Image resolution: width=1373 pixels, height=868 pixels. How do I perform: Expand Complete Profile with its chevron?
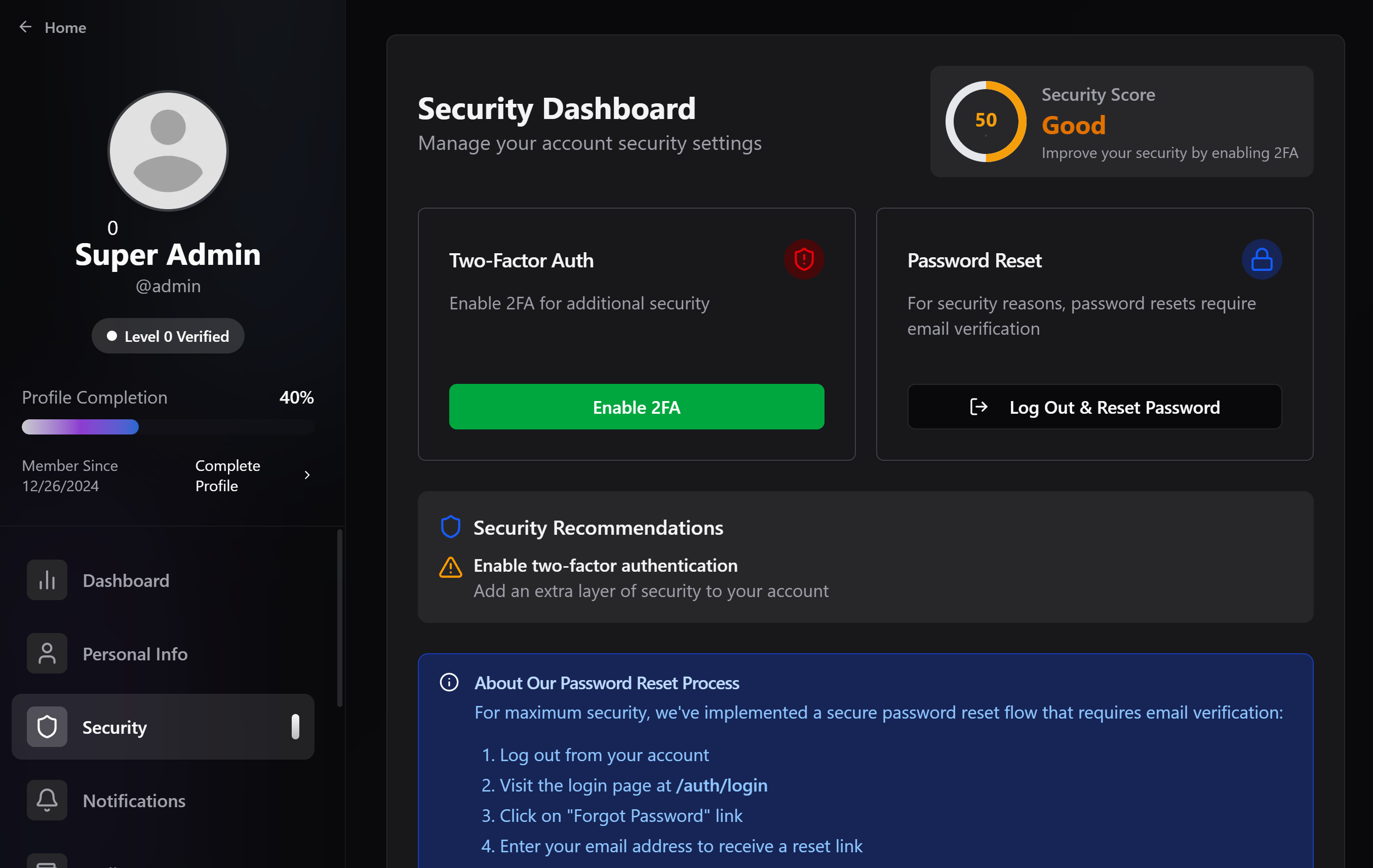pos(307,475)
